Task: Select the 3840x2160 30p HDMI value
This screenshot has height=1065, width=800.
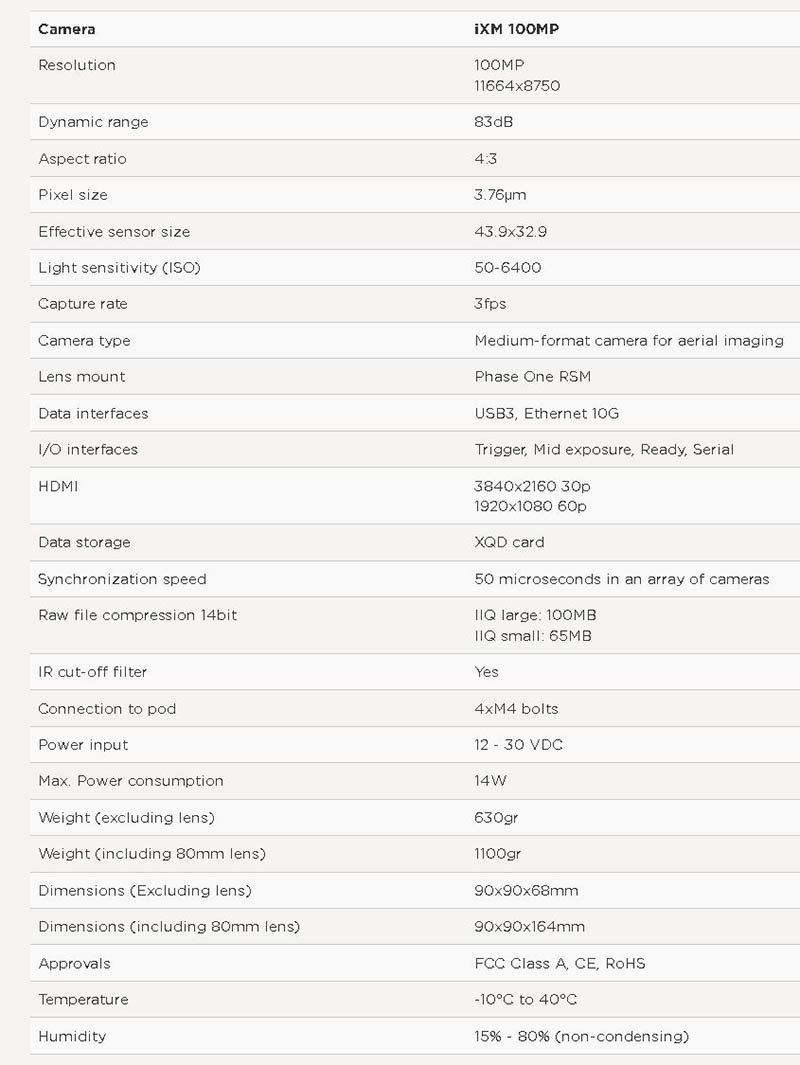Action: point(532,486)
